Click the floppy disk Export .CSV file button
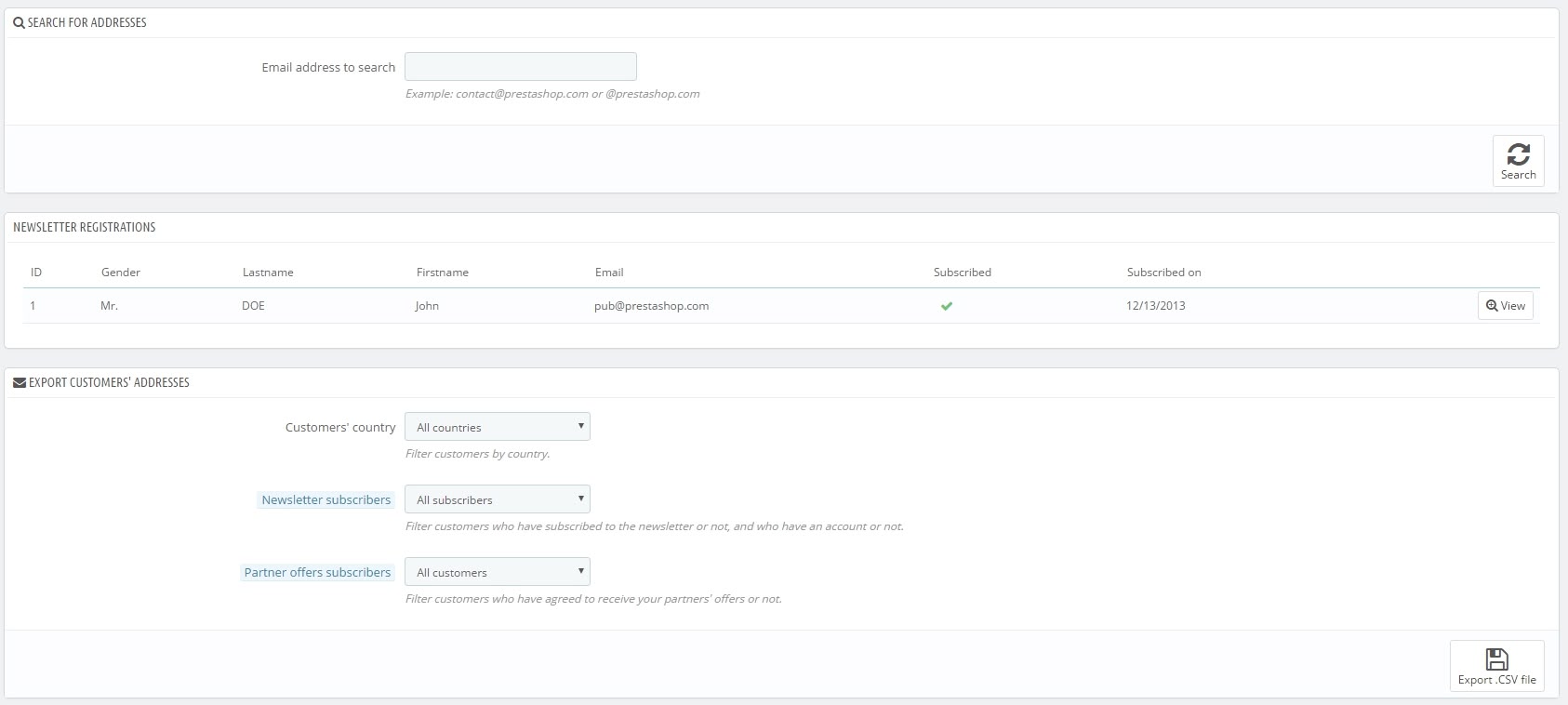 click(1496, 666)
